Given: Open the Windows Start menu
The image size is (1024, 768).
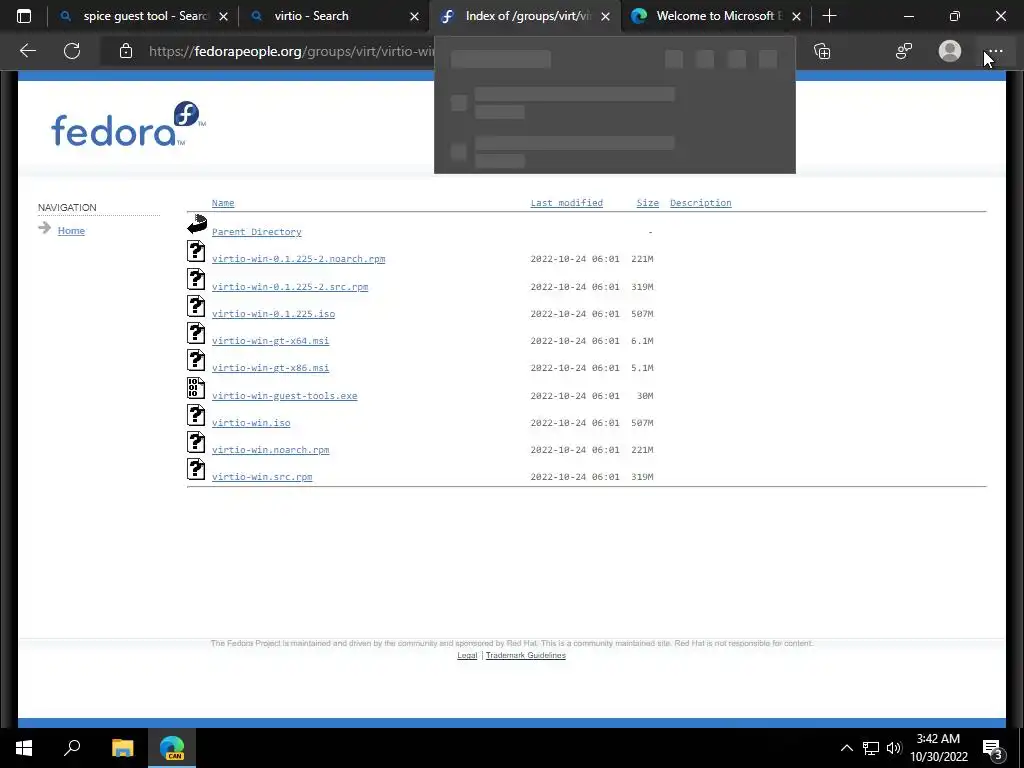Looking at the screenshot, I should 24,748.
